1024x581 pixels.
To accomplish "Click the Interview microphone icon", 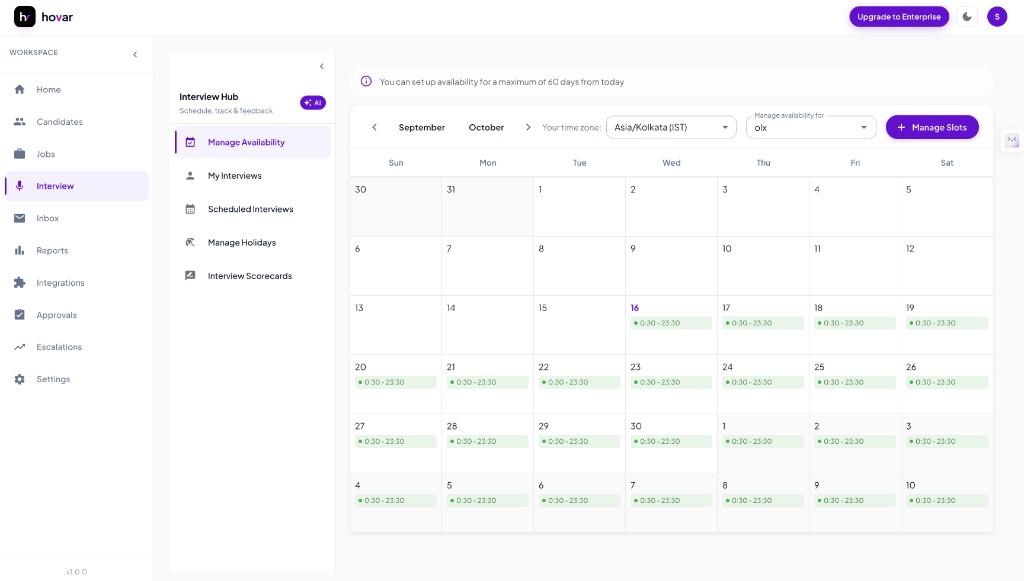I will coord(20,186).
